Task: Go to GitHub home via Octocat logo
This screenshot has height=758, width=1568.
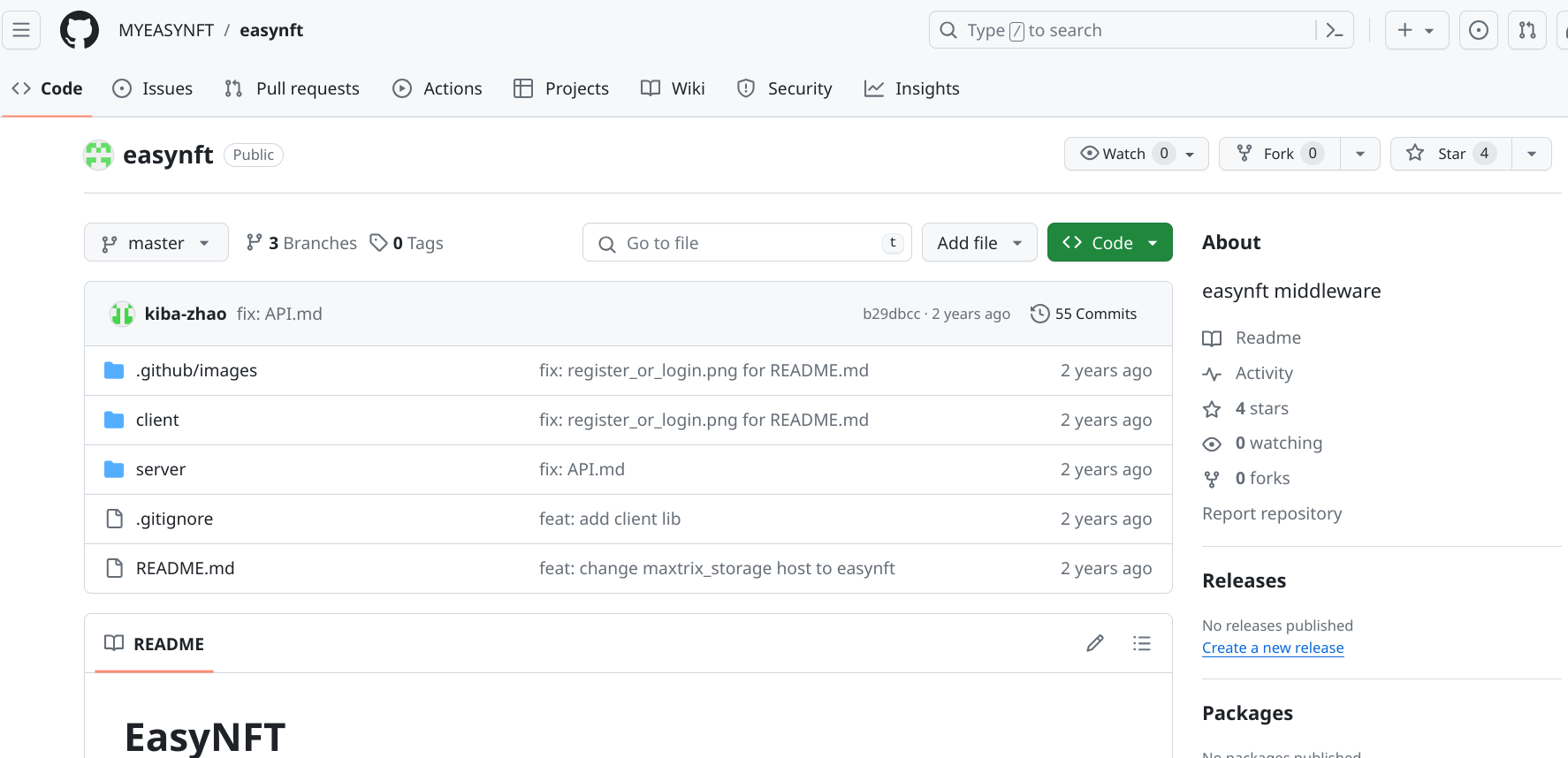Action: click(80, 30)
